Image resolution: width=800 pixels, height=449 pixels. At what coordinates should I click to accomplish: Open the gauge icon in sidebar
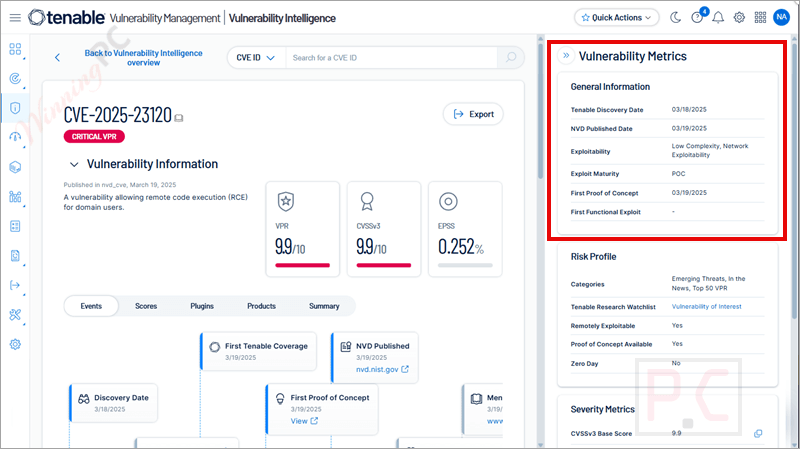pyautogui.click(x=15, y=137)
